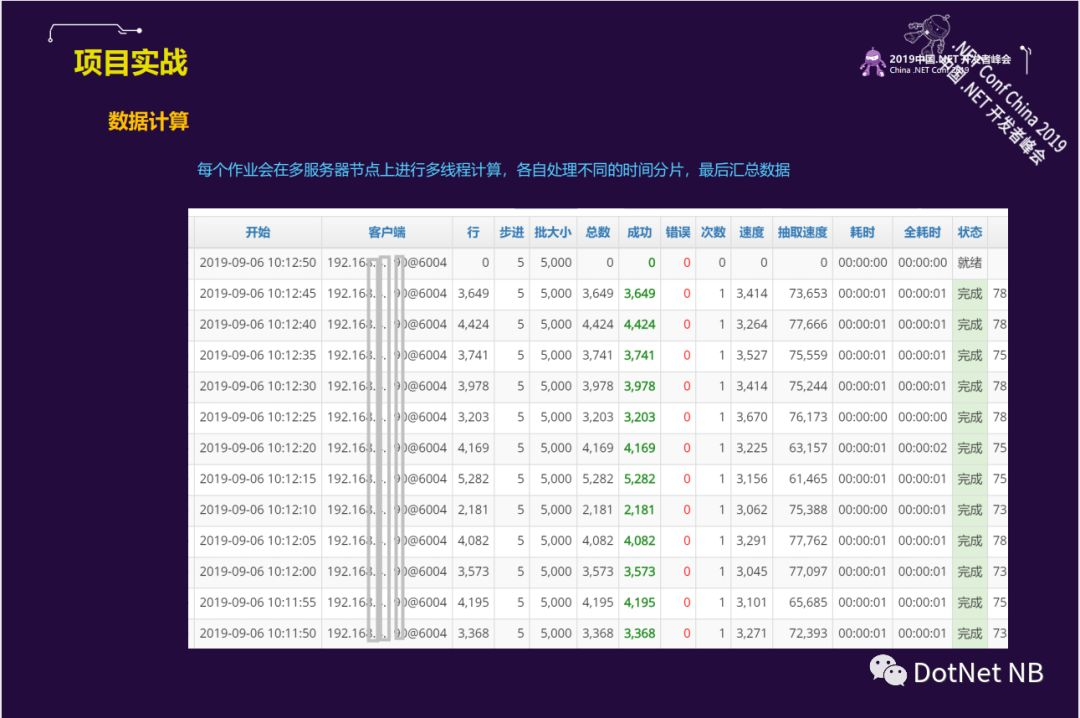Click the 项目实战 slide title

131,62
